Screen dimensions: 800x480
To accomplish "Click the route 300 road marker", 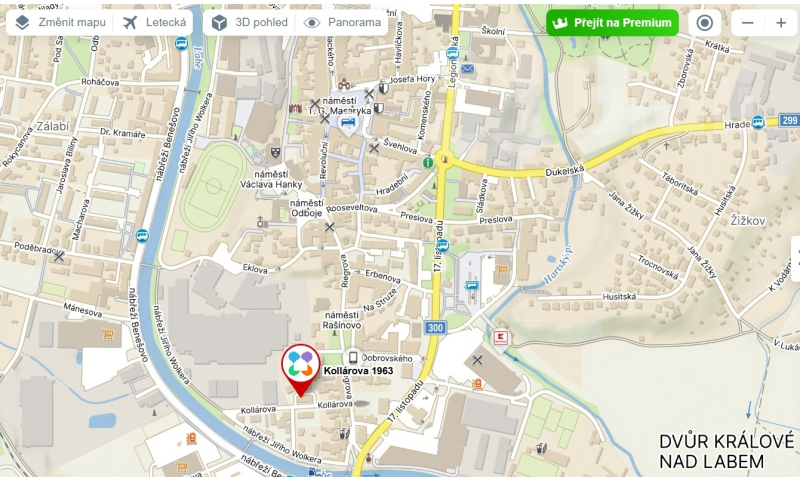I will click(x=435, y=327).
